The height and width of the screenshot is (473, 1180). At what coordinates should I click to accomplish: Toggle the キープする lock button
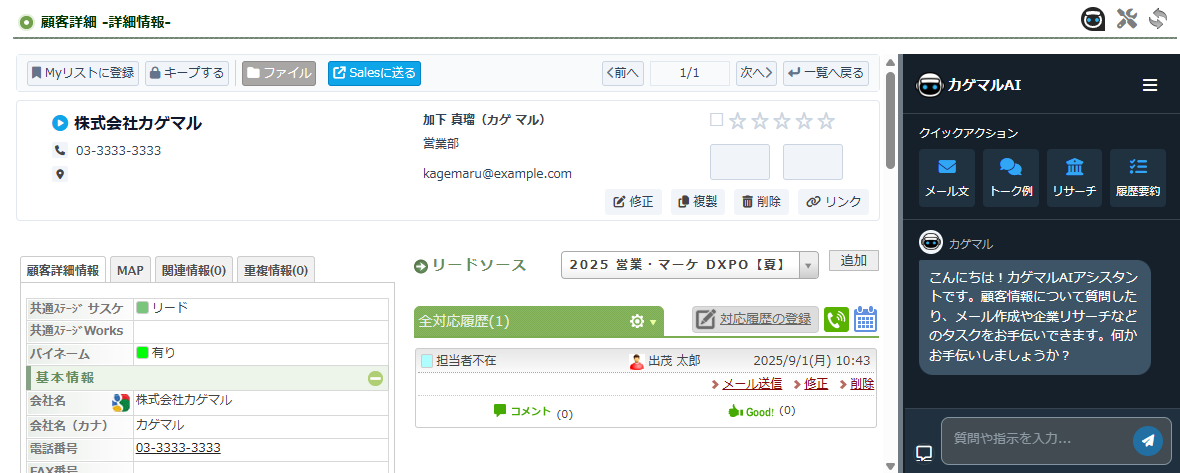point(186,73)
